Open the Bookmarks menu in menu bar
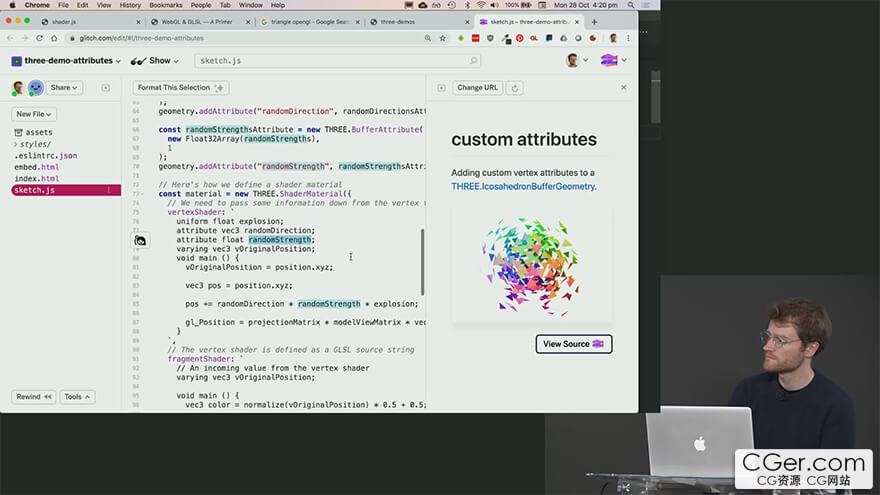Screen dimensions: 880x495 click(165, 5)
